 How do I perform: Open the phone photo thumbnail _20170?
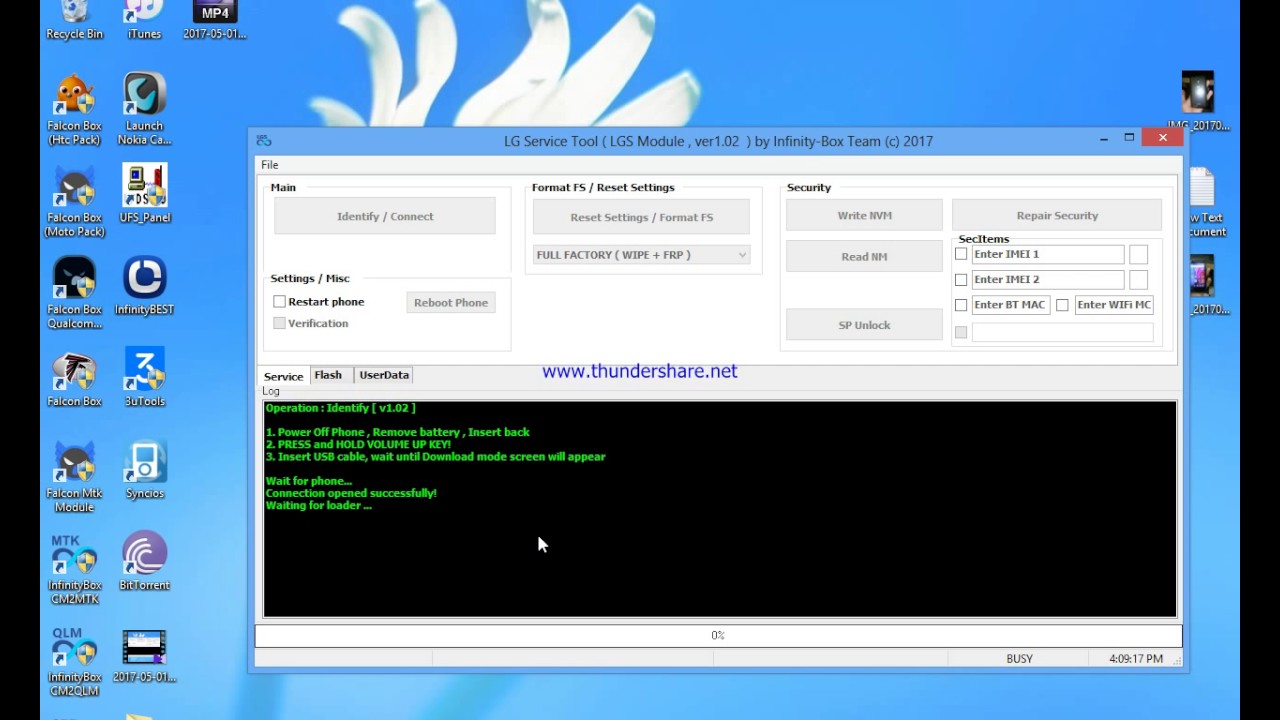[x=1205, y=287]
